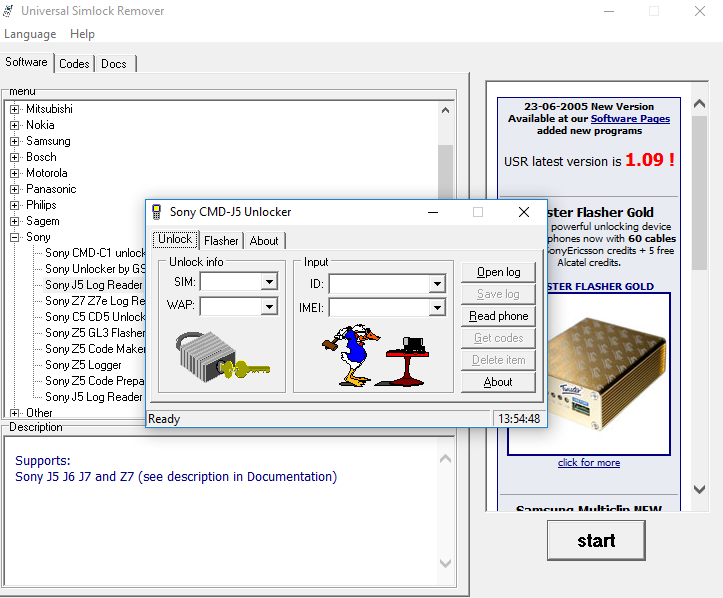Open the SIM dropdown list
This screenshot has height=598, width=723.
click(x=268, y=283)
